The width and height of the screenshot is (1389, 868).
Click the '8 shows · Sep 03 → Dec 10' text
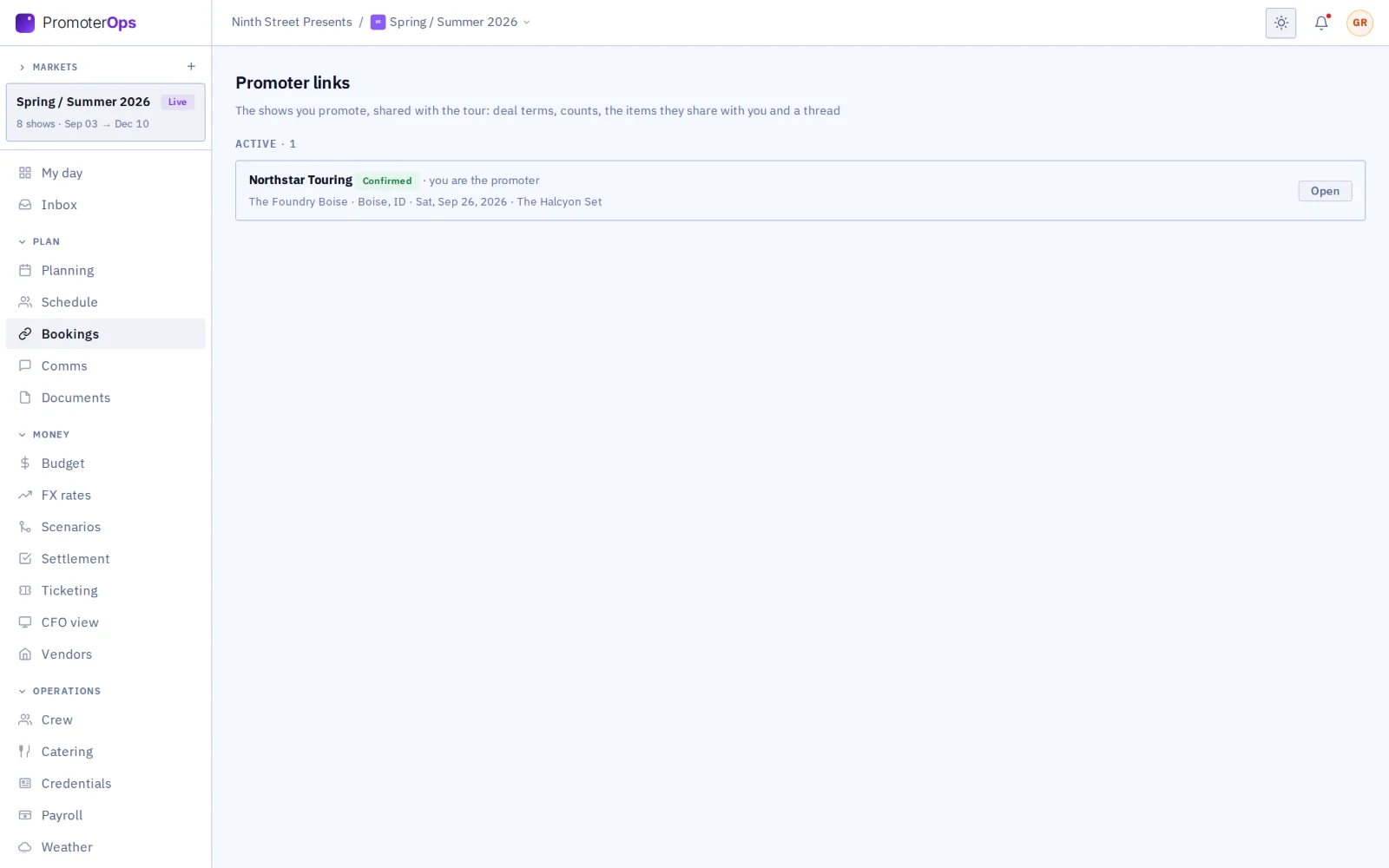(82, 124)
